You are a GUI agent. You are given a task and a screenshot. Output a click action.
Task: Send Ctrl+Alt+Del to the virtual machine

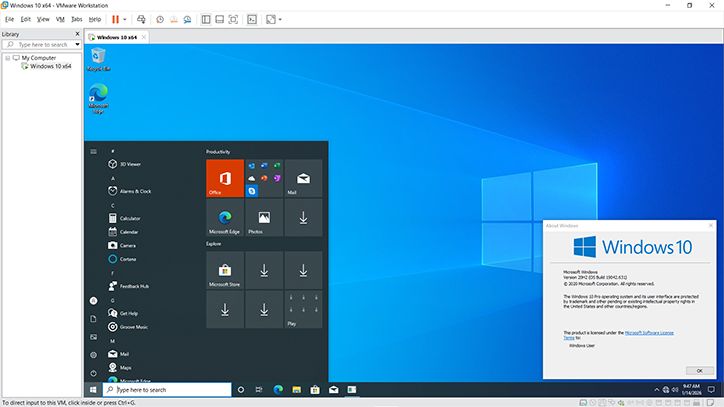[x=141, y=19]
